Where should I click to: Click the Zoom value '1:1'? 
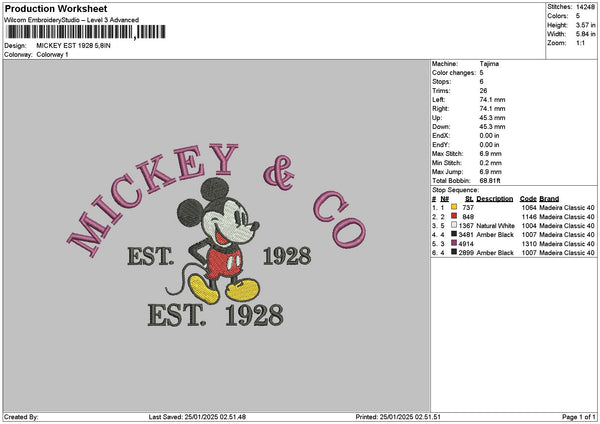pos(580,43)
